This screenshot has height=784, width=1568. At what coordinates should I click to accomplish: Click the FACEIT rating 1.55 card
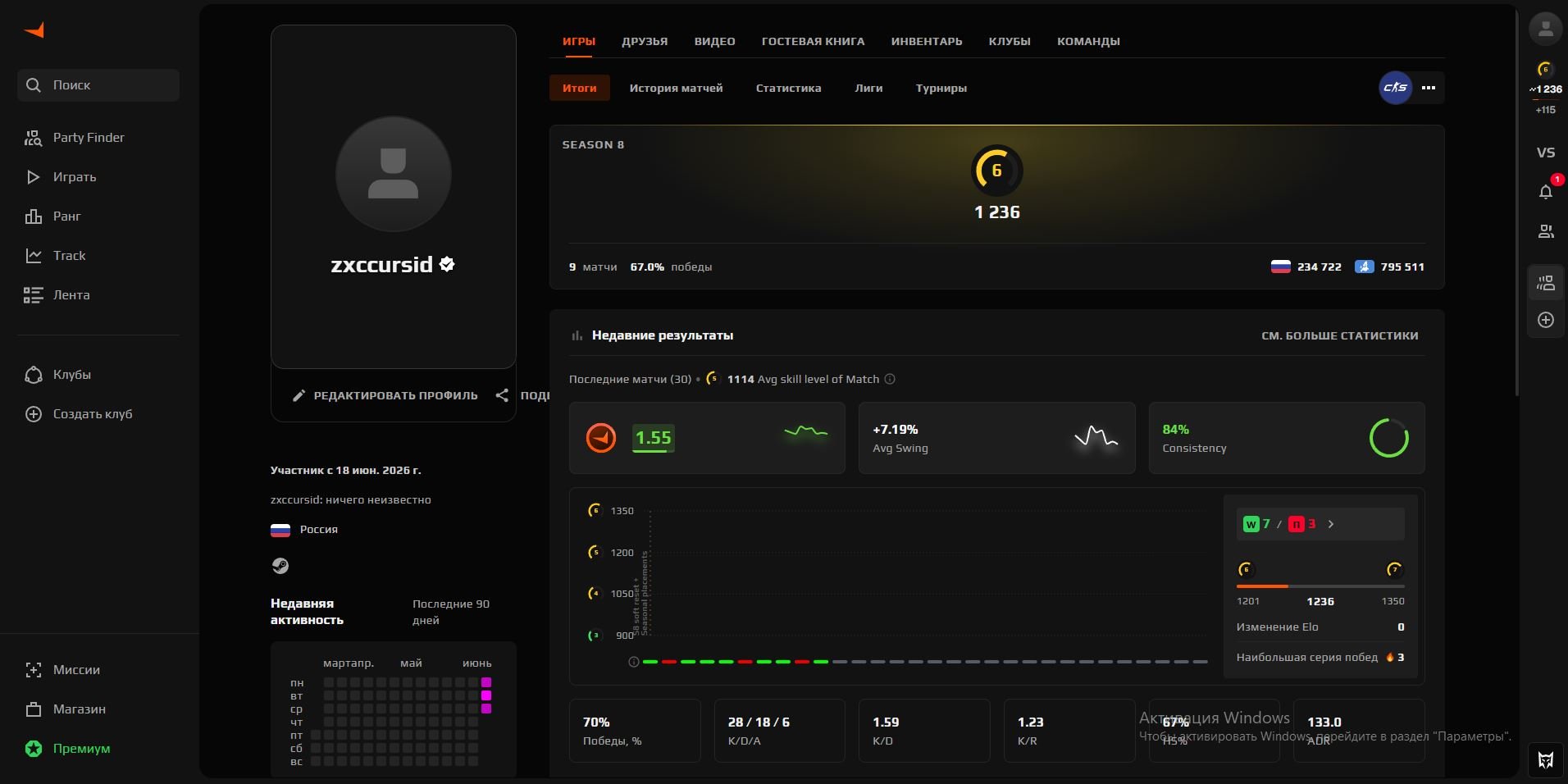tap(707, 438)
